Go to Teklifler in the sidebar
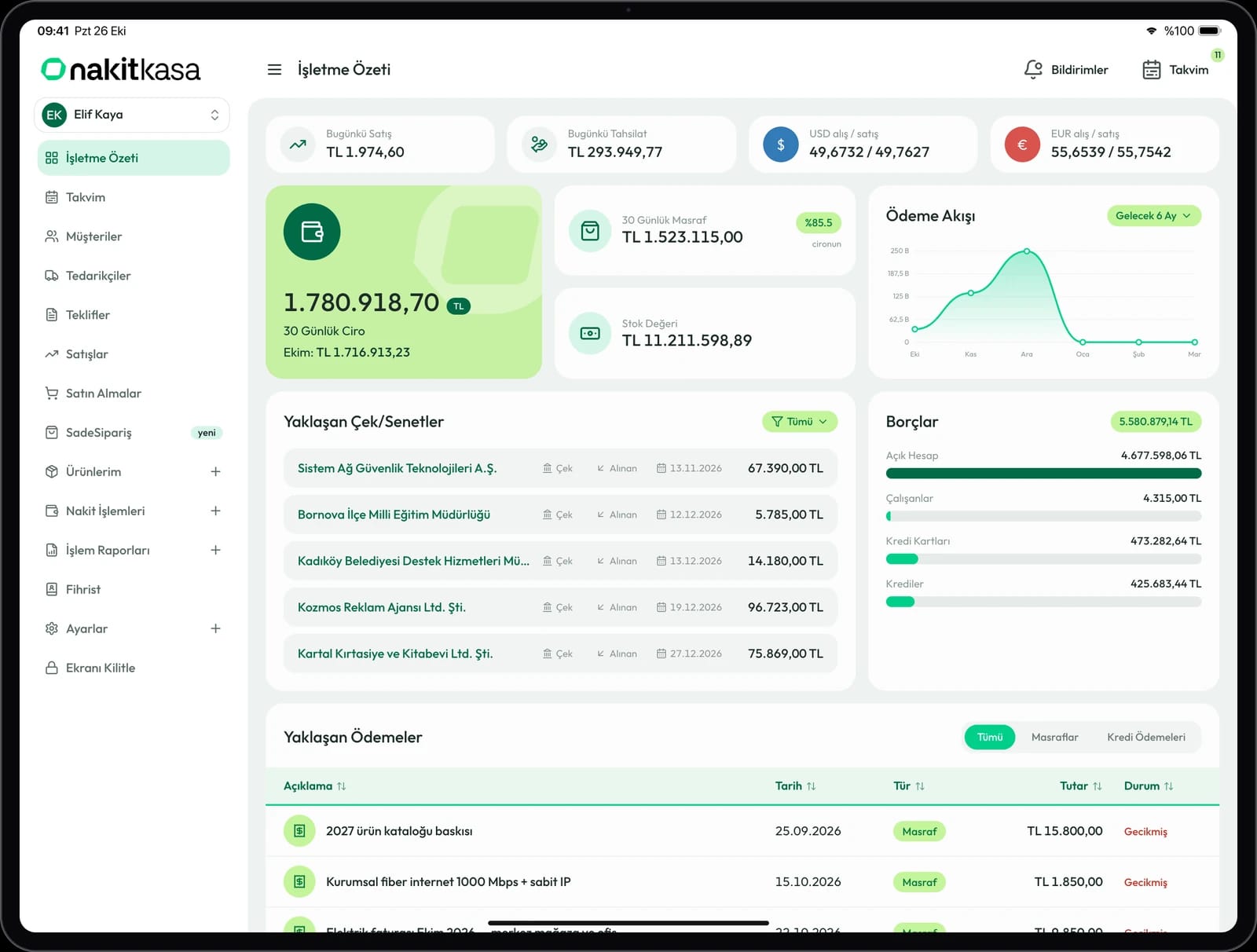Viewport: 1257px width, 952px height. [134, 315]
